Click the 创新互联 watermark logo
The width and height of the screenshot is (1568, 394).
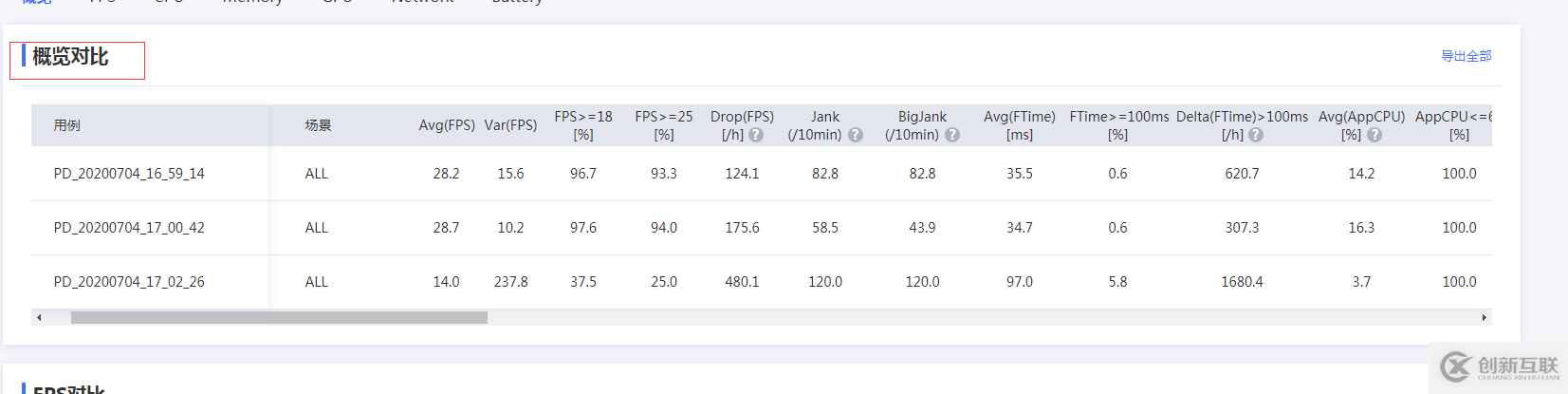[1498, 367]
